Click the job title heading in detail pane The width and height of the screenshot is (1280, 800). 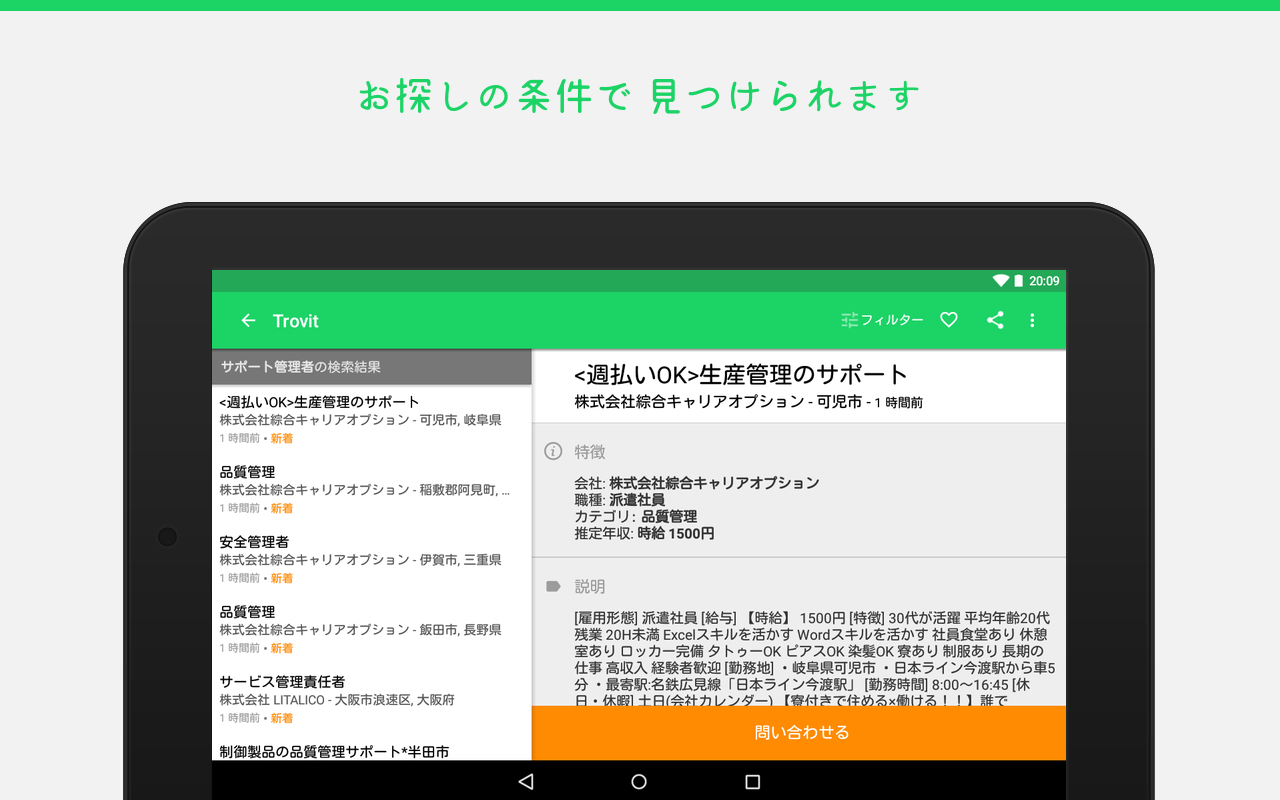[741, 375]
